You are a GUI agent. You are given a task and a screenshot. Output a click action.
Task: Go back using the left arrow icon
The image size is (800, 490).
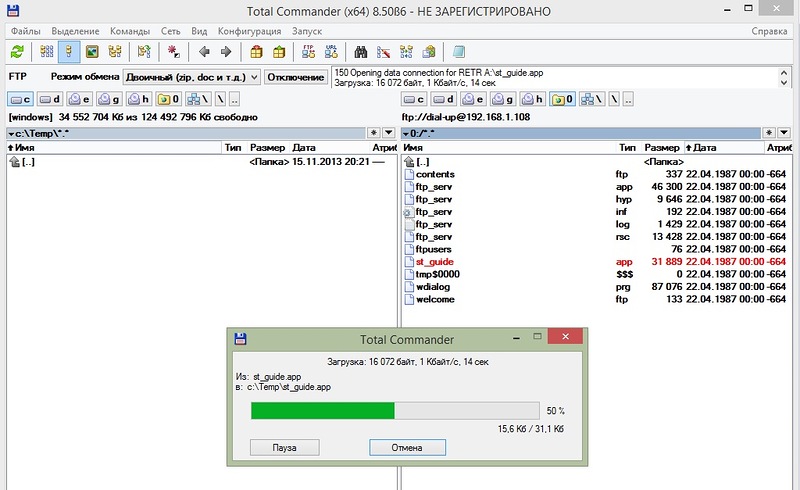pos(204,52)
